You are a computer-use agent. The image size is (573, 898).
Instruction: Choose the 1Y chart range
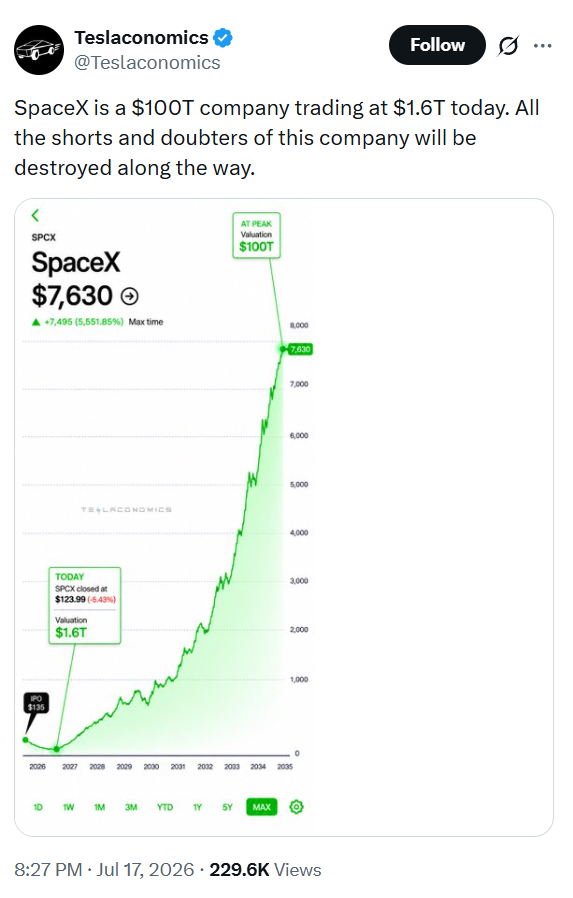pyautogui.click(x=197, y=807)
